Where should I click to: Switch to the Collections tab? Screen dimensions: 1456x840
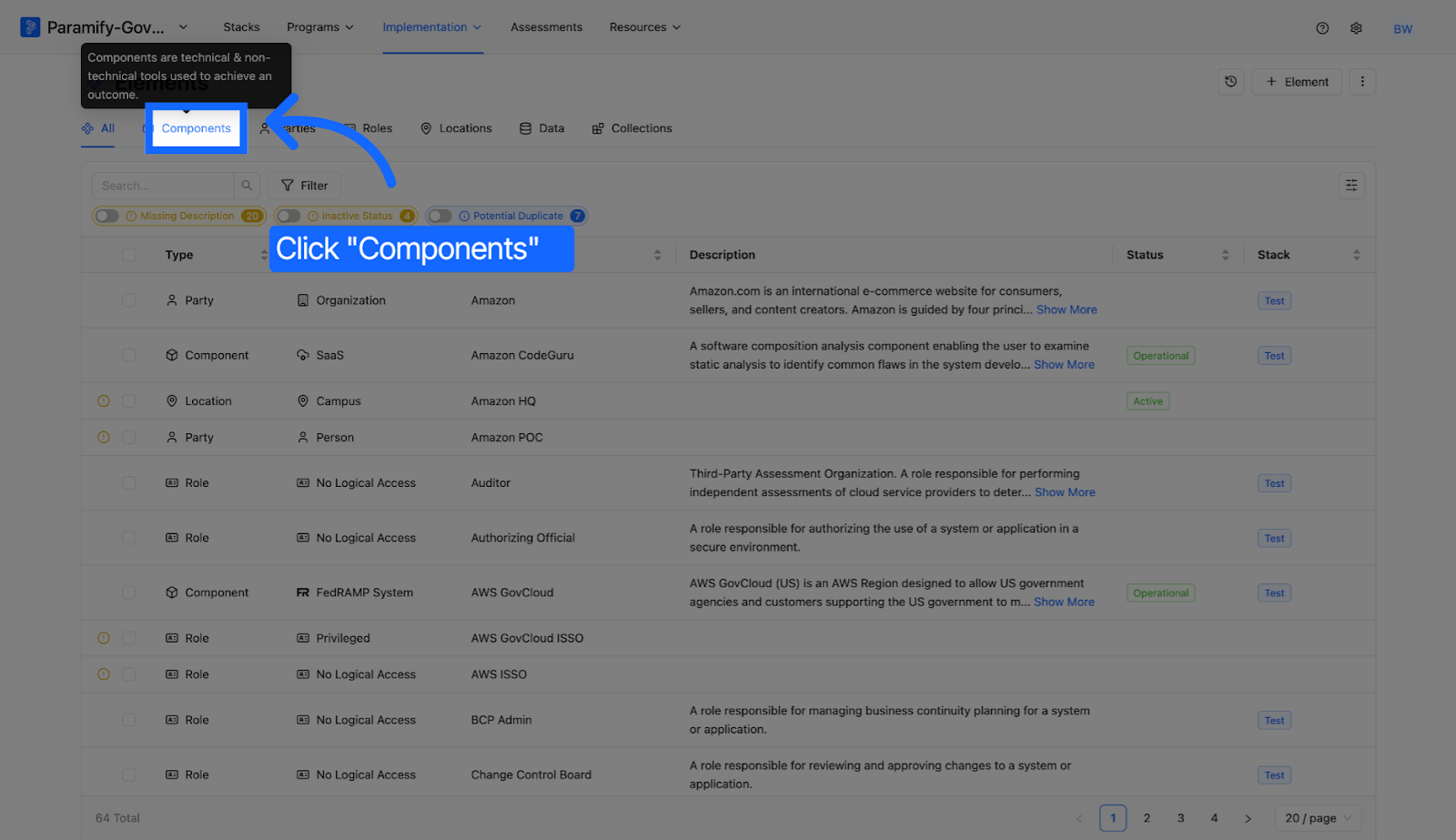(x=632, y=128)
